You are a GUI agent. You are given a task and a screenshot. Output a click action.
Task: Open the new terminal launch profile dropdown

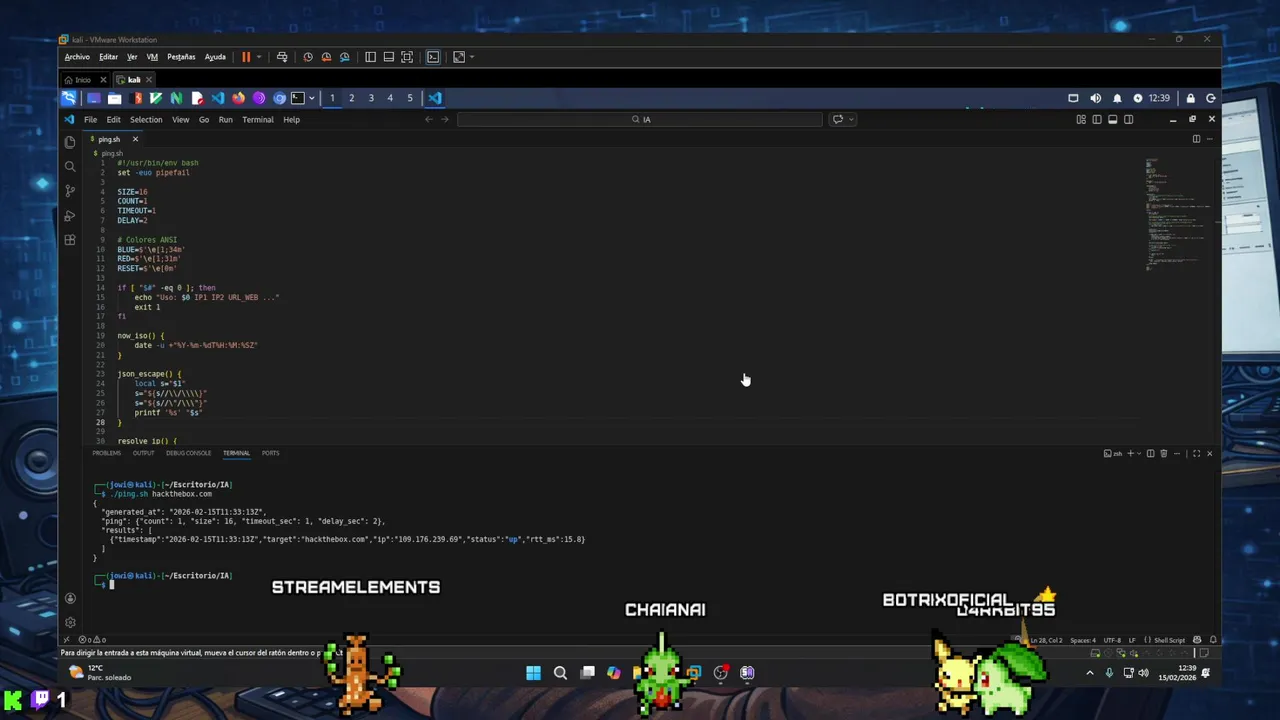[1139, 453]
